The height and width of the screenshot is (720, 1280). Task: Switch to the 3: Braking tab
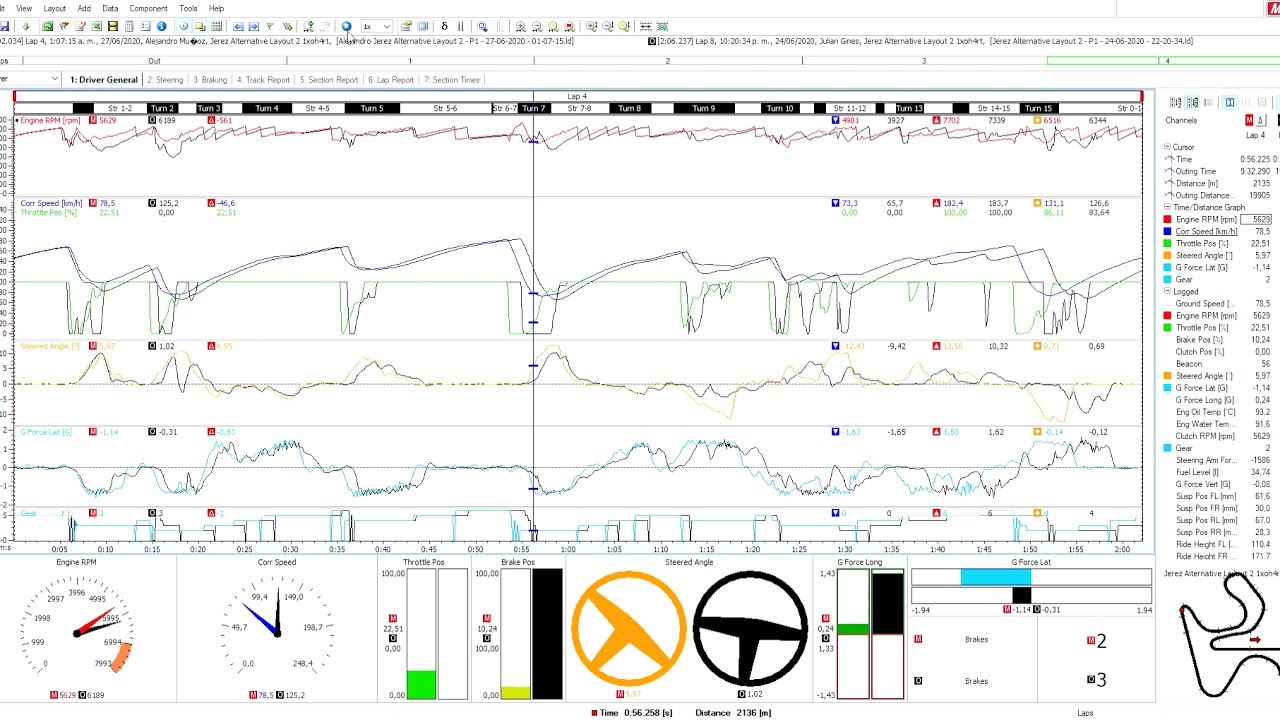(210, 80)
